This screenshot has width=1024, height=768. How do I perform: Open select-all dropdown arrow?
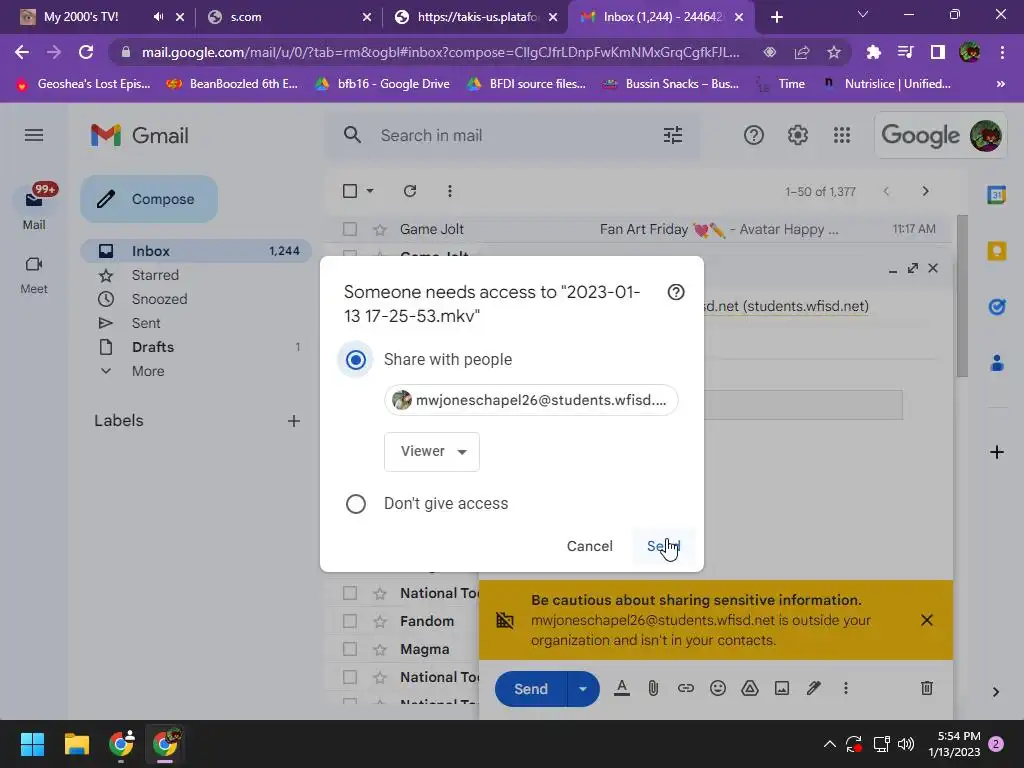coord(370,191)
